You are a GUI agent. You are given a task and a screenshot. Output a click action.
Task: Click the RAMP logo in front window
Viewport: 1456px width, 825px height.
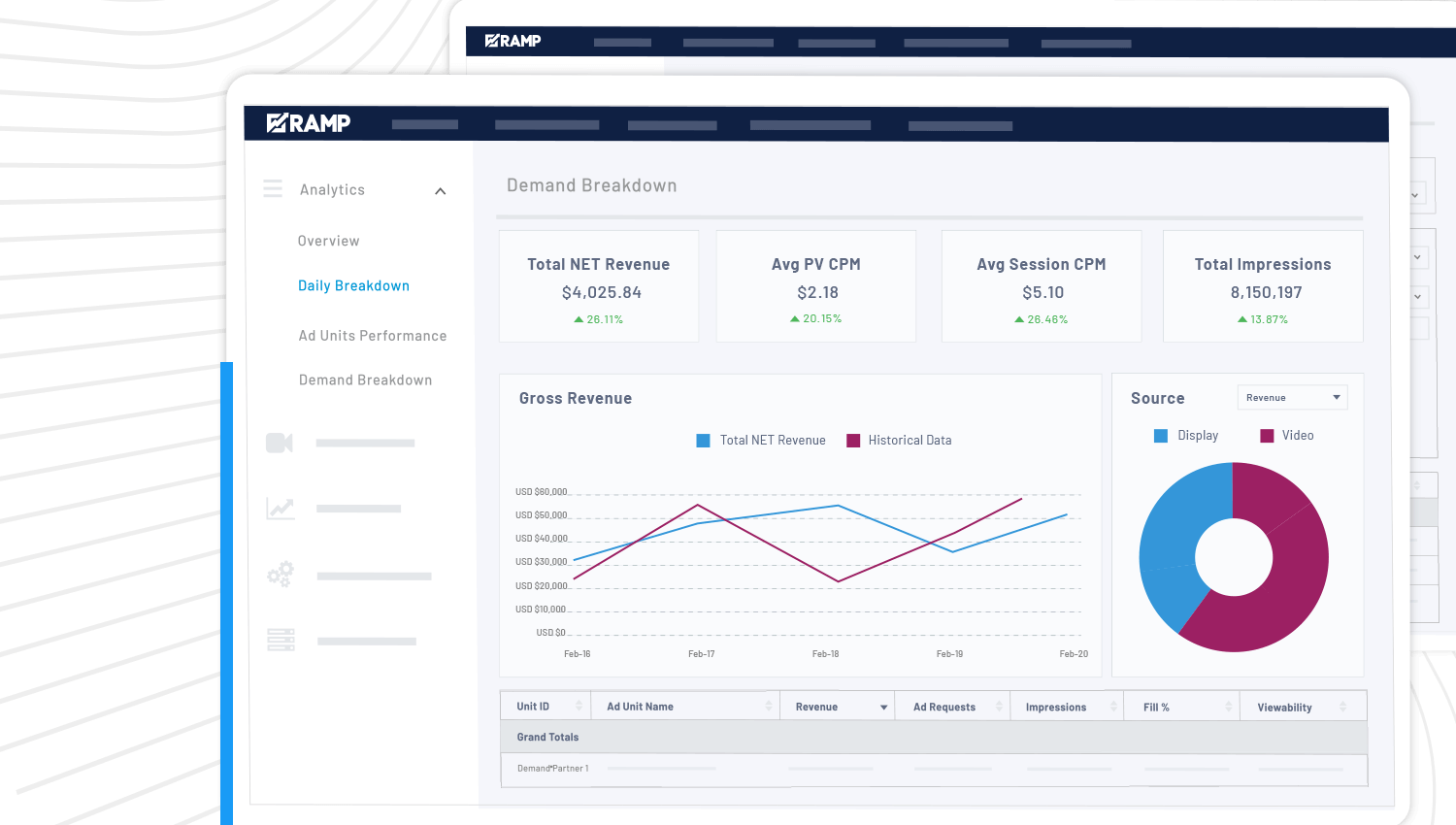pyautogui.click(x=308, y=123)
